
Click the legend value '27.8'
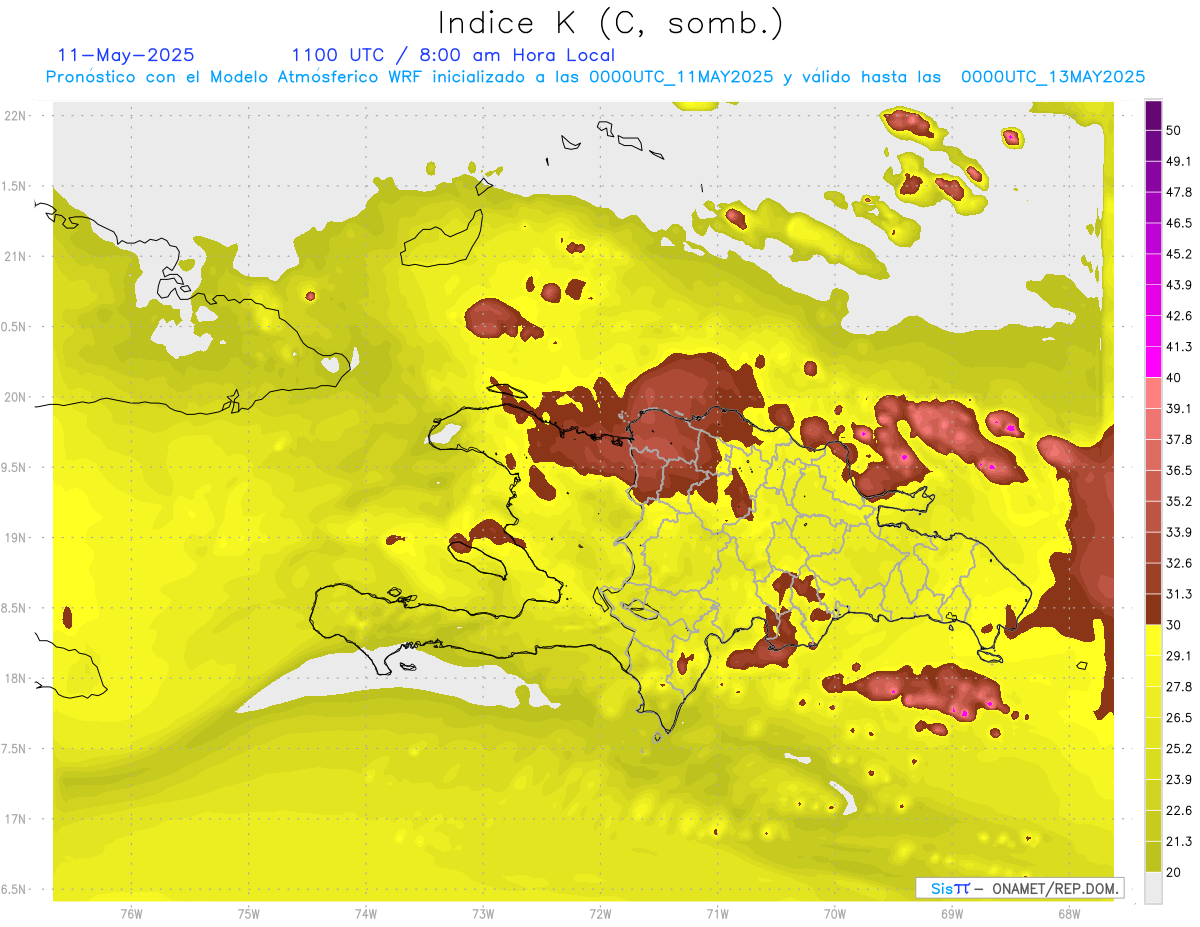(x=1178, y=687)
